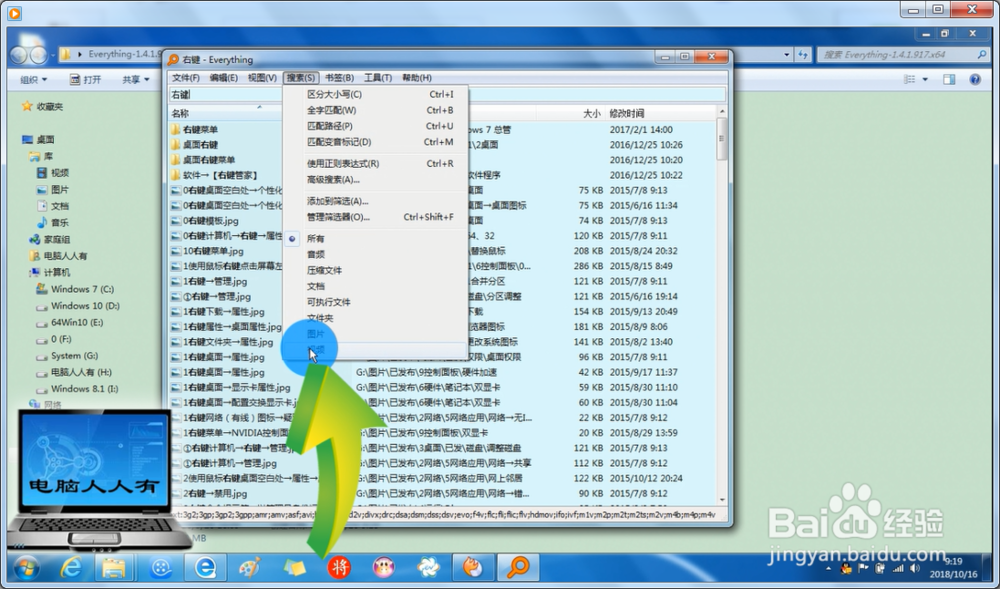Click the Explorer search box
The width and height of the screenshot is (1000, 589).
pos(904,55)
